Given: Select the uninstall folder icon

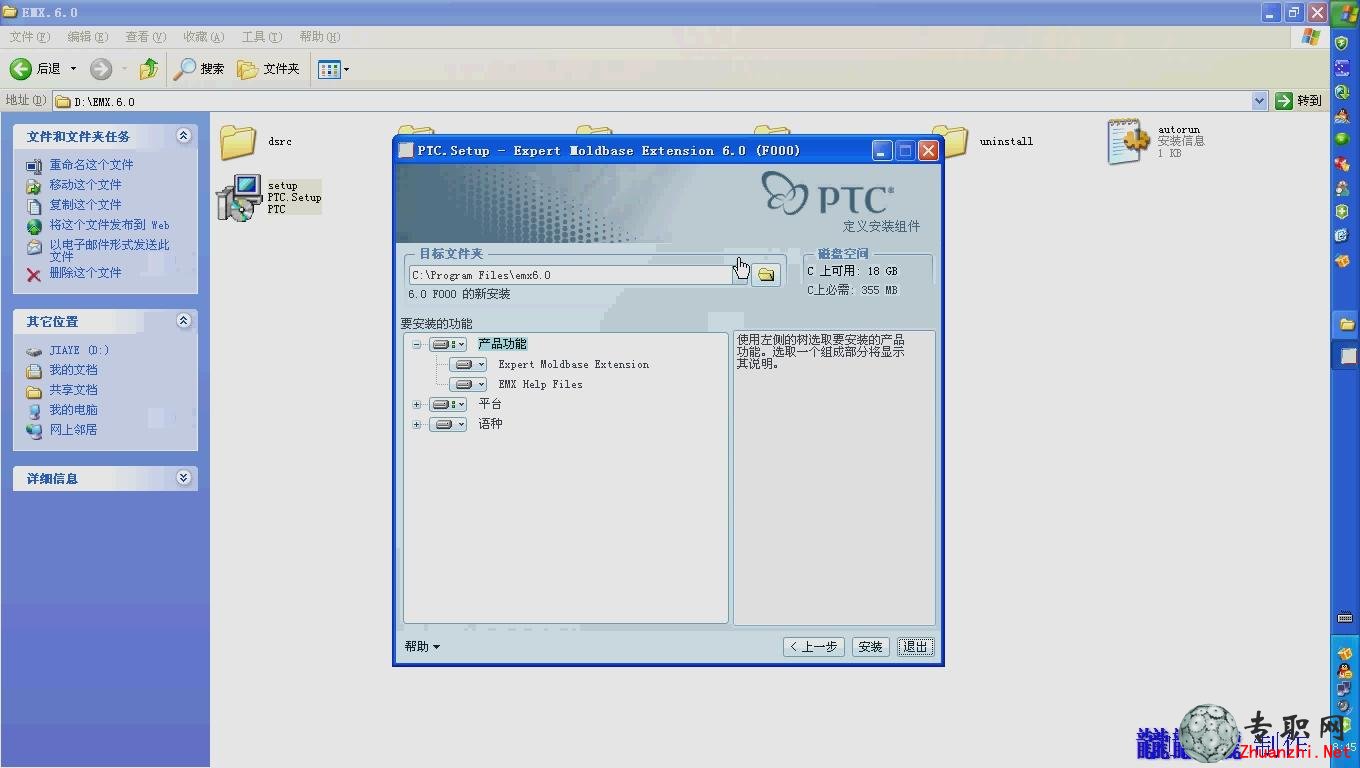Looking at the screenshot, I should click(x=950, y=141).
